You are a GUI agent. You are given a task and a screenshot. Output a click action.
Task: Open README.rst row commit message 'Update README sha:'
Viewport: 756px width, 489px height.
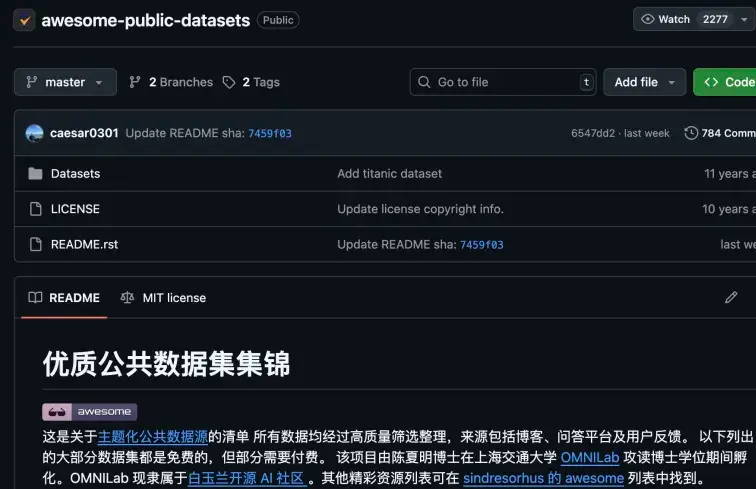click(397, 244)
